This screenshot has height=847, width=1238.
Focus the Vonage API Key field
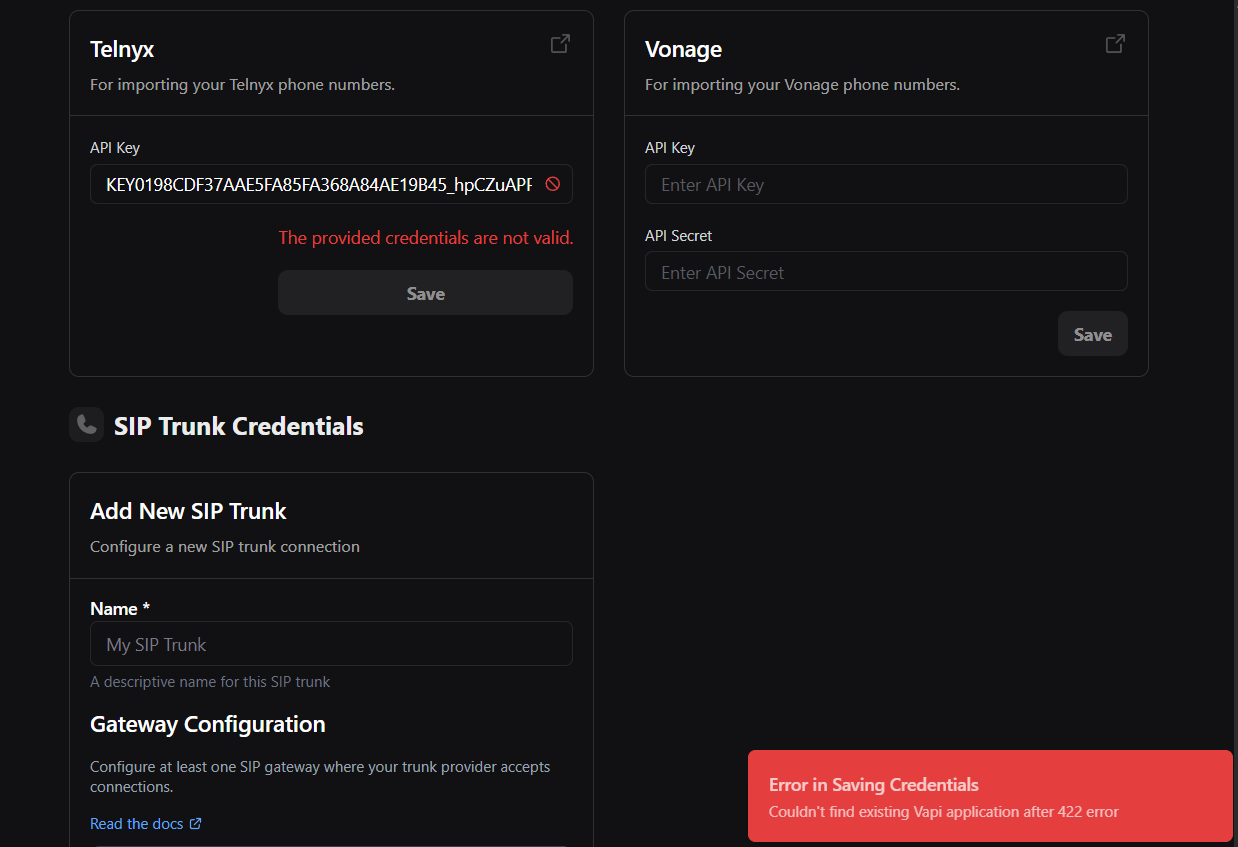pyautogui.click(x=886, y=184)
